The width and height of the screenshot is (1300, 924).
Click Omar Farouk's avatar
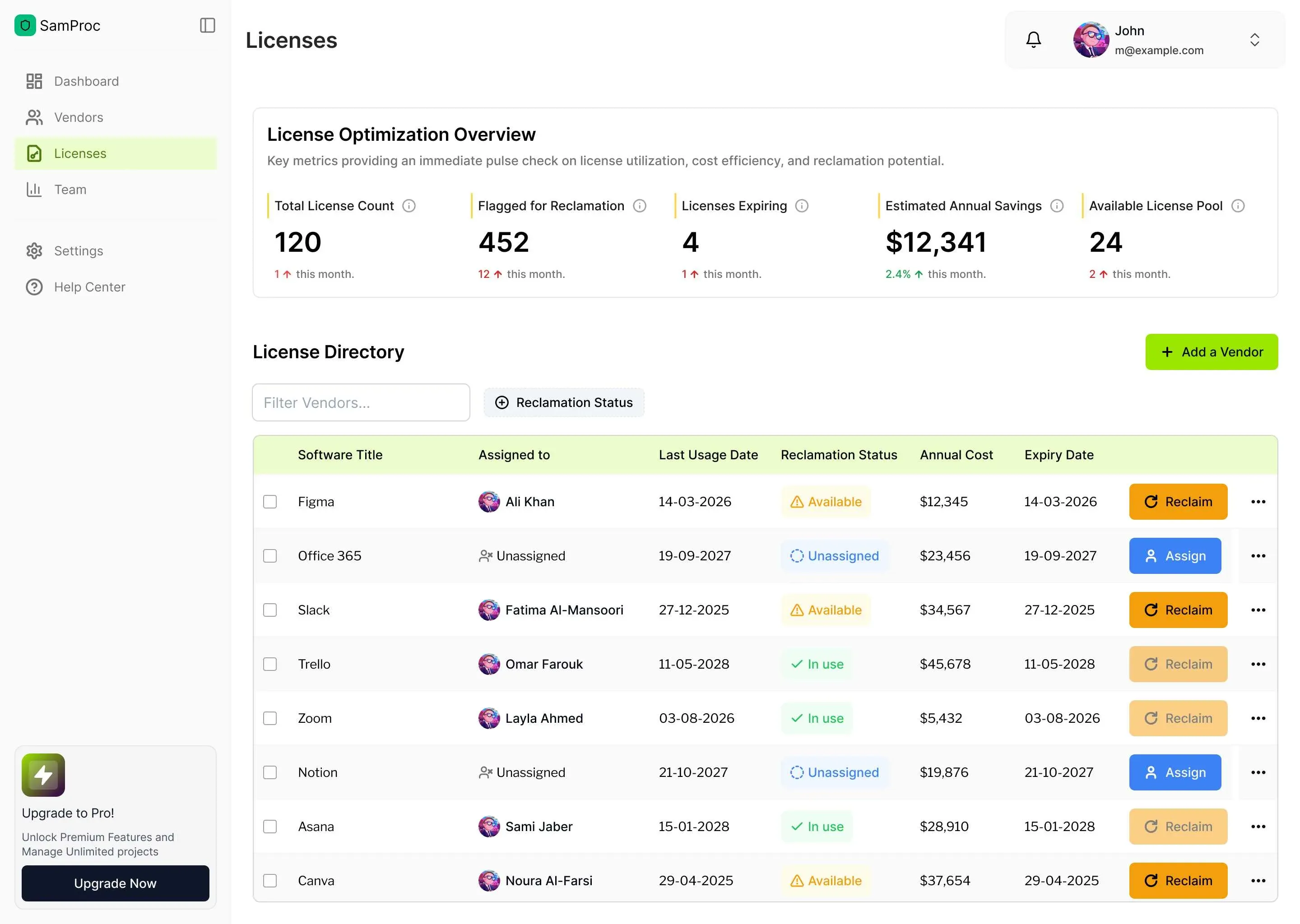point(489,665)
